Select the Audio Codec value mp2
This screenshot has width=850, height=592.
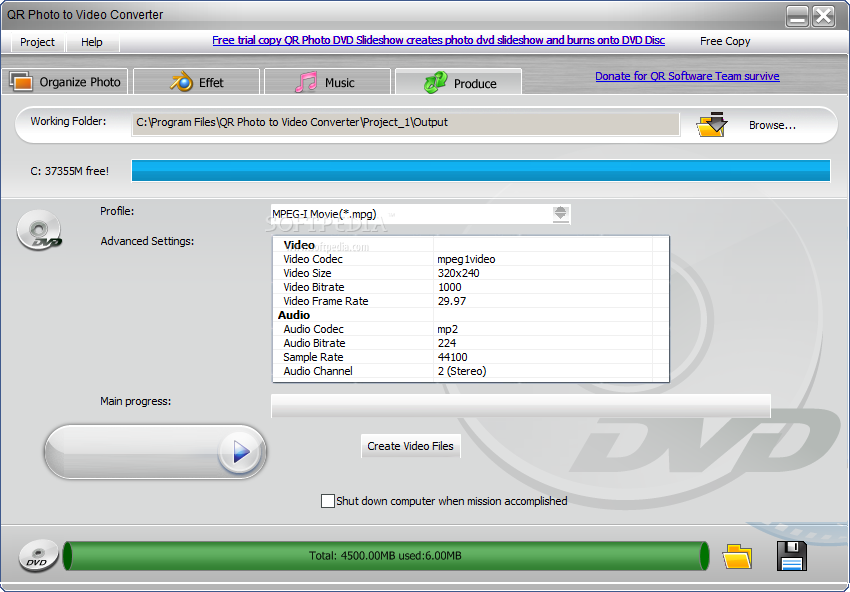click(447, 329)
